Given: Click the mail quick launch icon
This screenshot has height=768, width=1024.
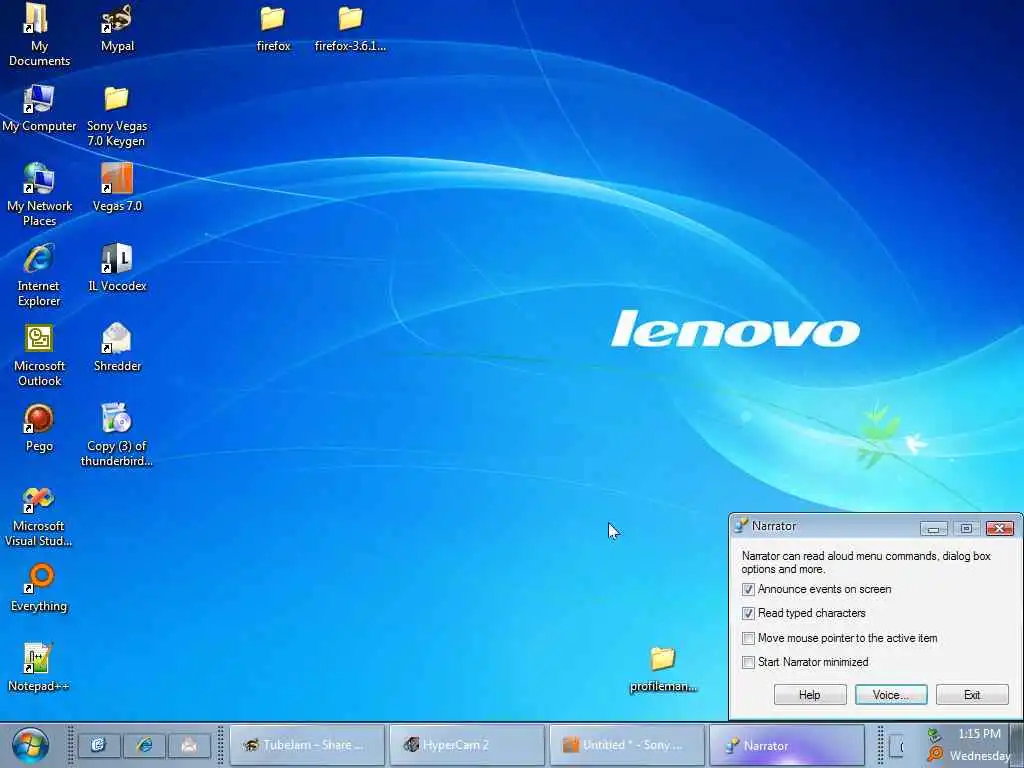Looking at the screenshot, I should coord(189,745).
